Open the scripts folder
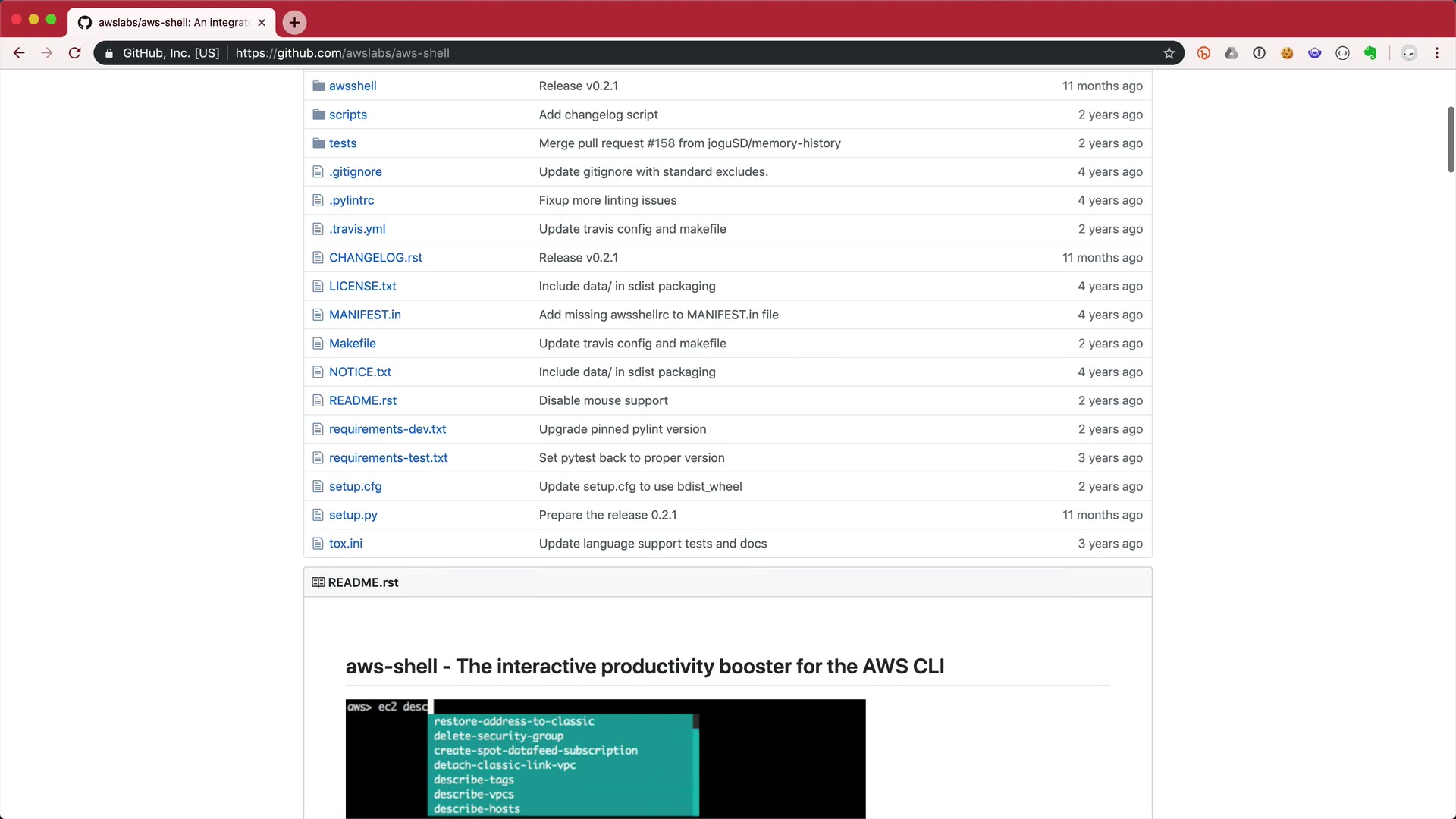 click(347, 115)
